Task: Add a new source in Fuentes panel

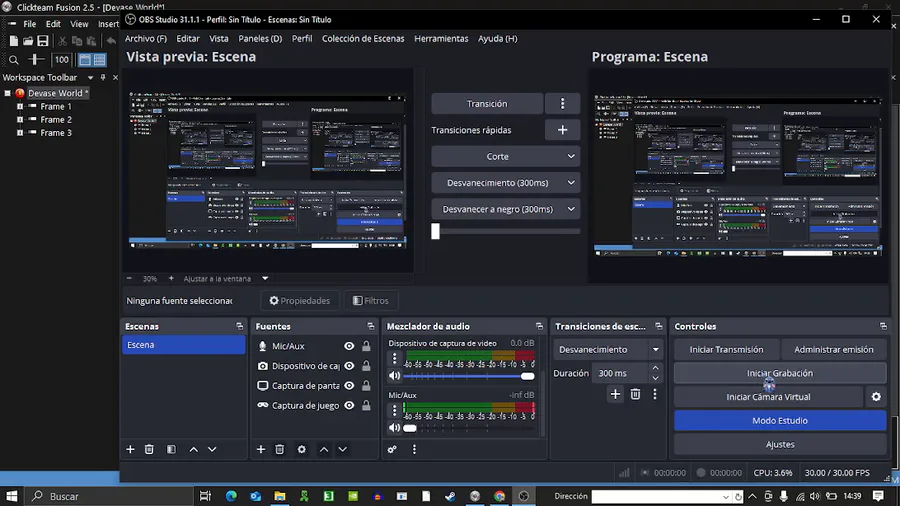Action: (261, 449)
